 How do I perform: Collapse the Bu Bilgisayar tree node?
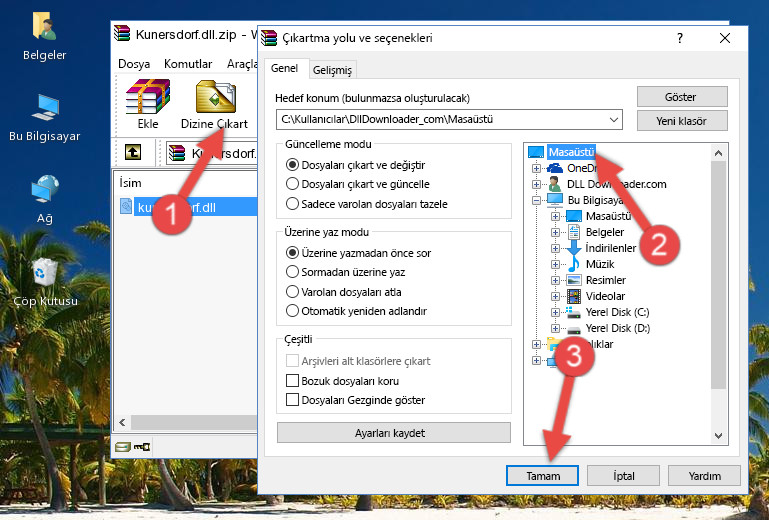coord(537,200)
